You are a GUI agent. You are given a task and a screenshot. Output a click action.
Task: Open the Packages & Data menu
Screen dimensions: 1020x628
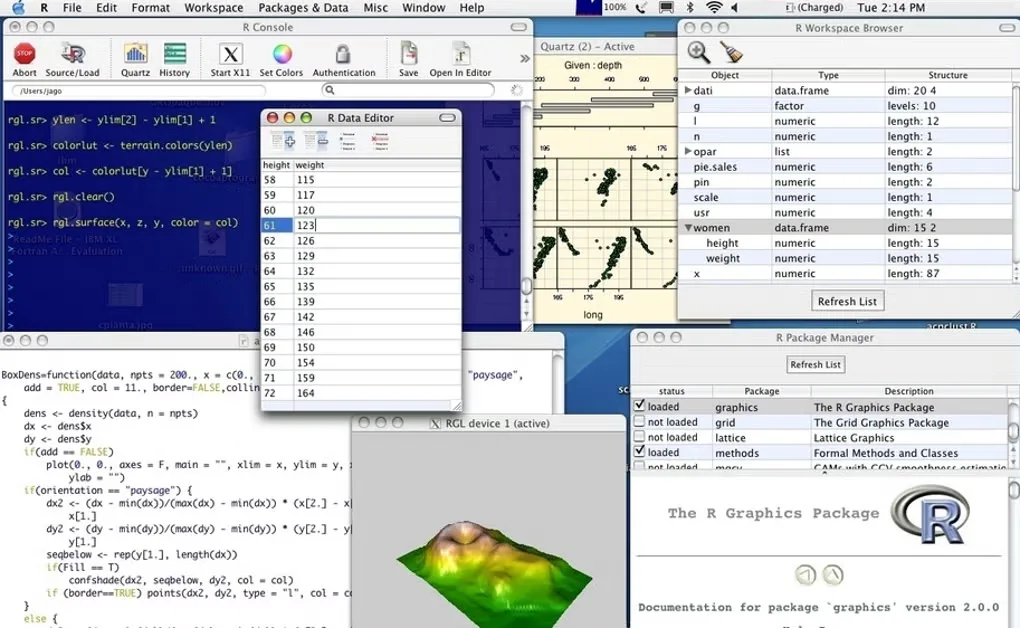[x=303, y=8]
